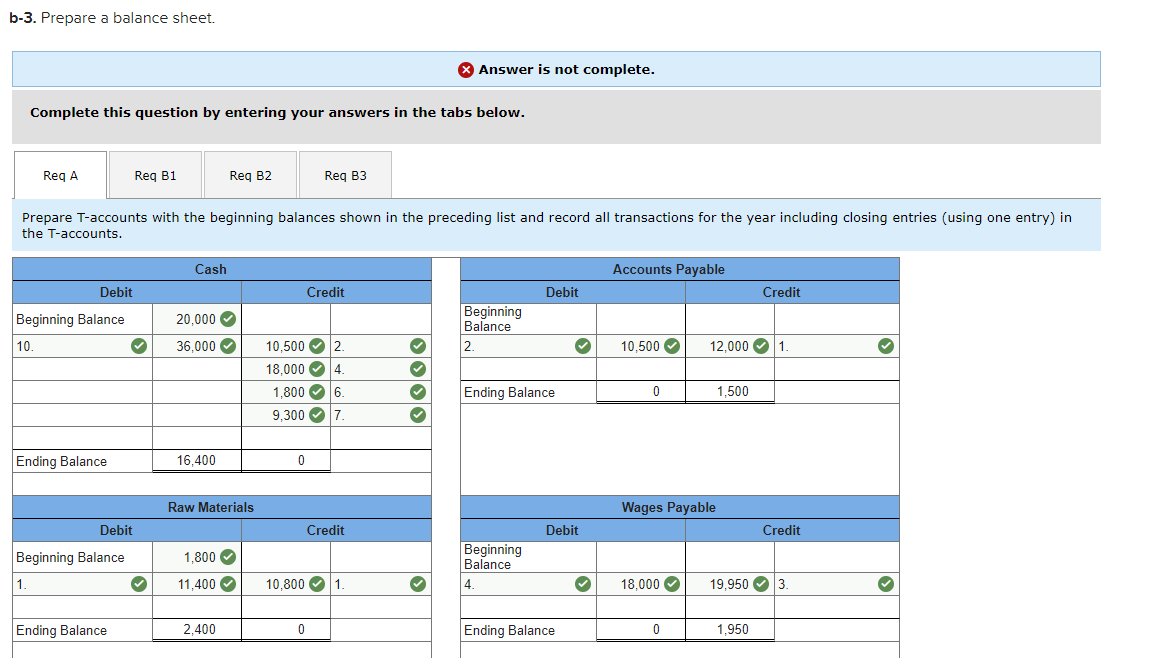Edit the Cash credit amount 9,300
This screenshot has height=658, width=1172.
click(x=286, y=415)
